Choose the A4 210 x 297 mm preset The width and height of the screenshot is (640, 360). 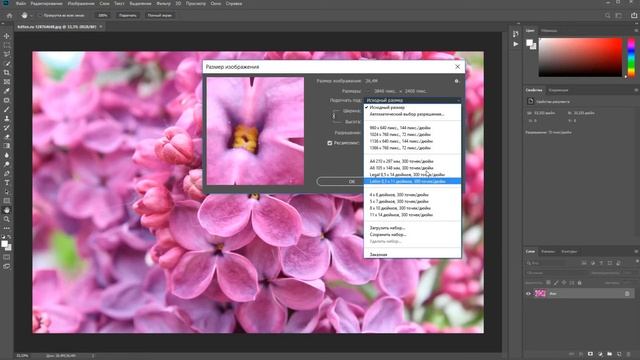point(412,161)
